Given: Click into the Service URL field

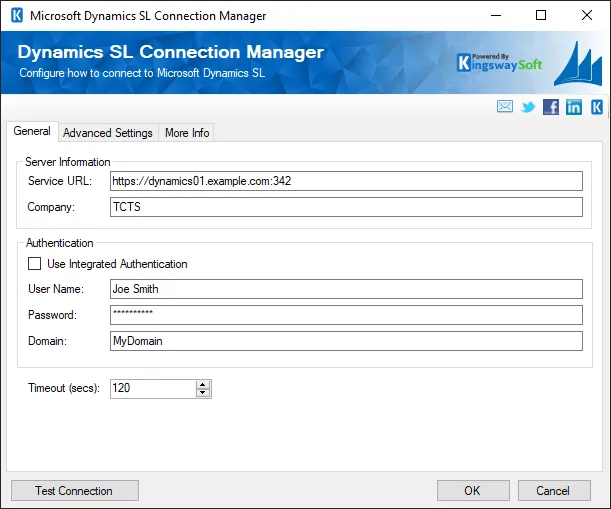Looking at the screenshot, I should (345, 181).
